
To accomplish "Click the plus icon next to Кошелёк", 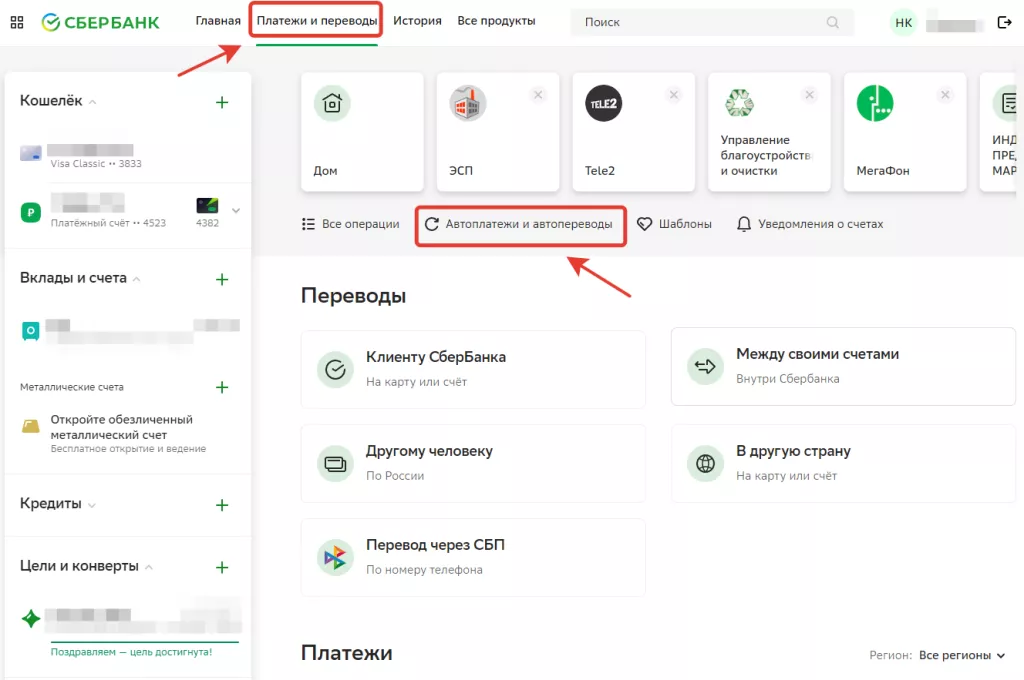I will (x=222, y=102).
